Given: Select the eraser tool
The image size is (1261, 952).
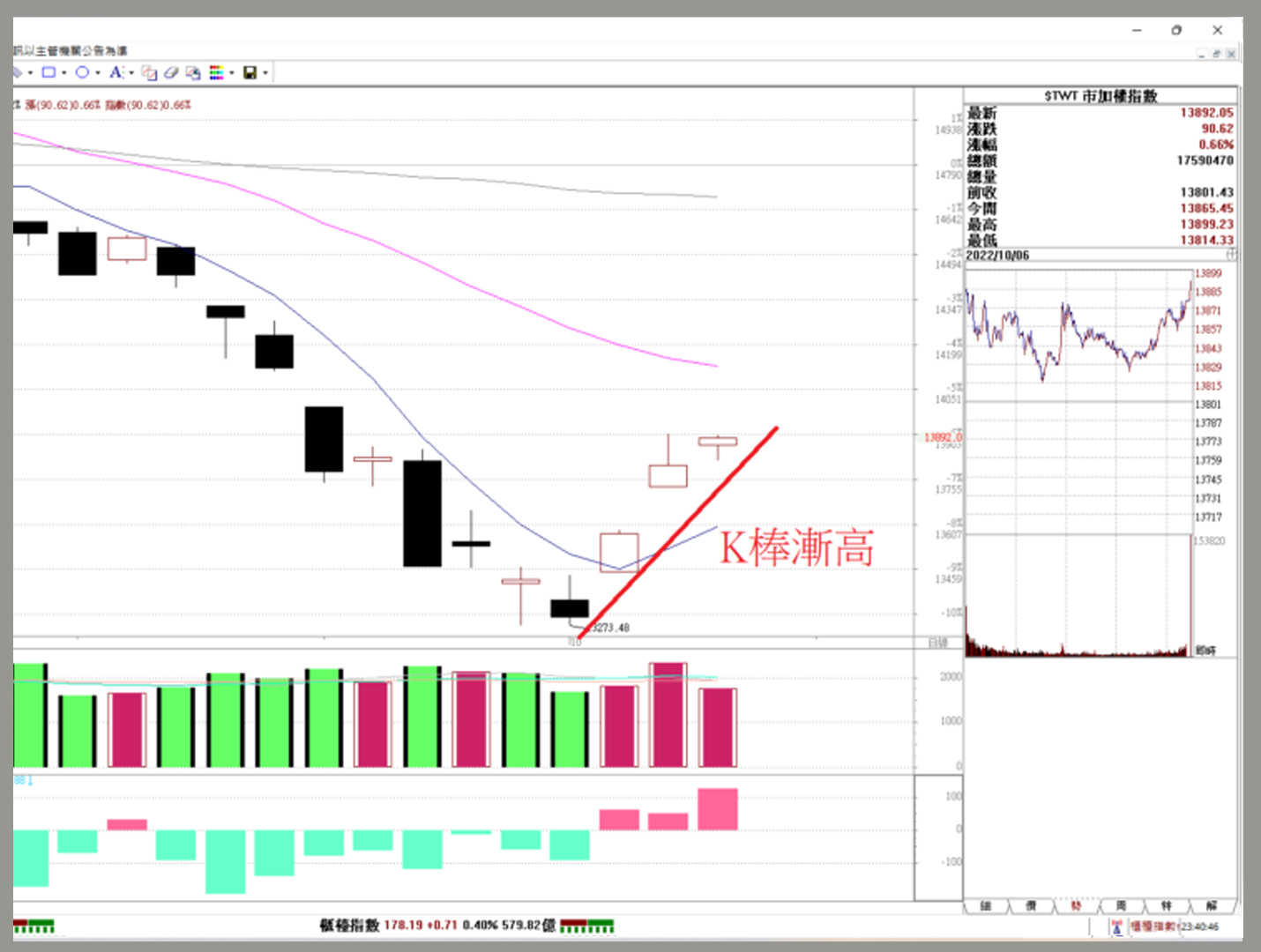Looking at the screenshot, I should 171,73.
